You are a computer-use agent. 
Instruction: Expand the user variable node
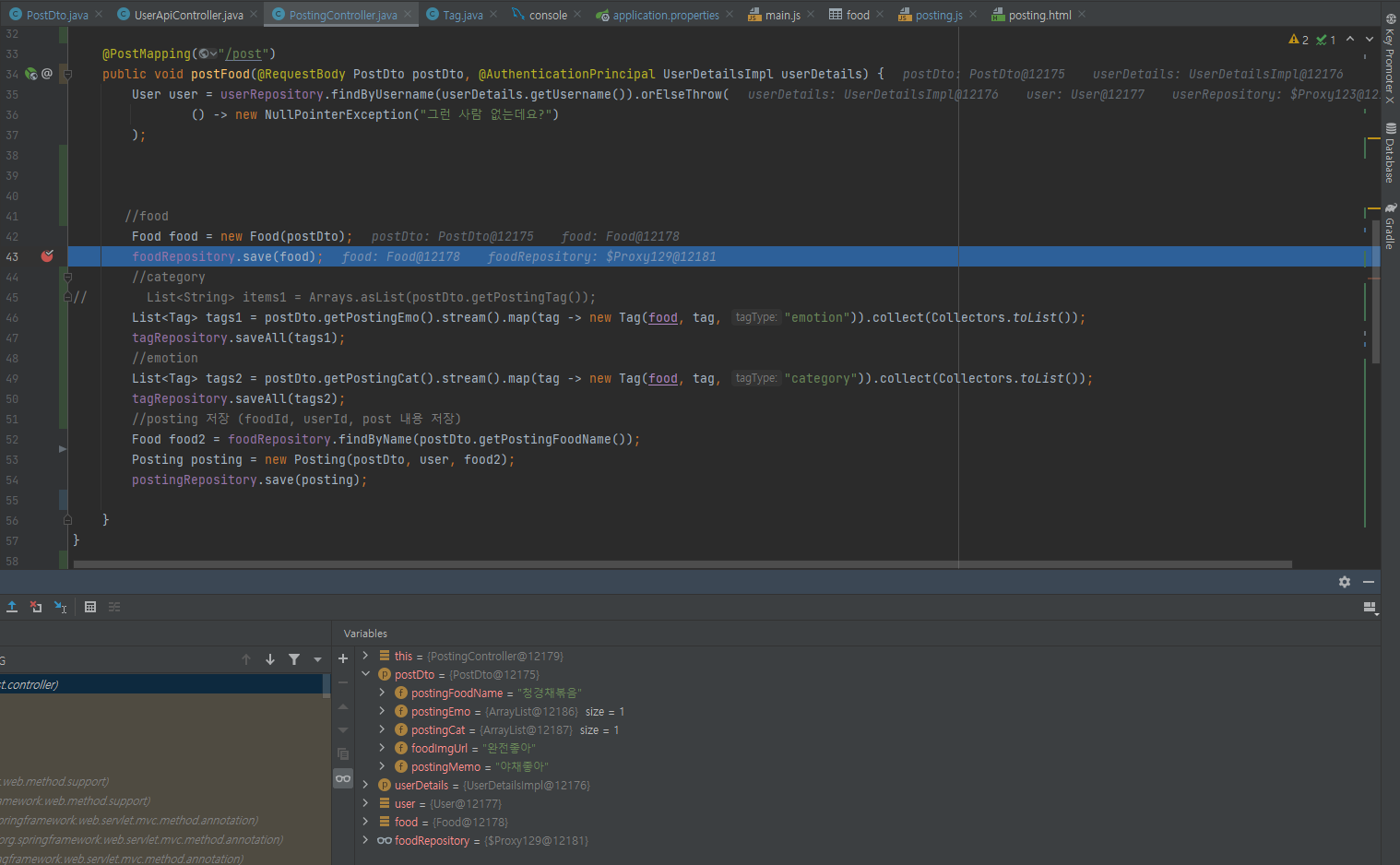point(366,803)
